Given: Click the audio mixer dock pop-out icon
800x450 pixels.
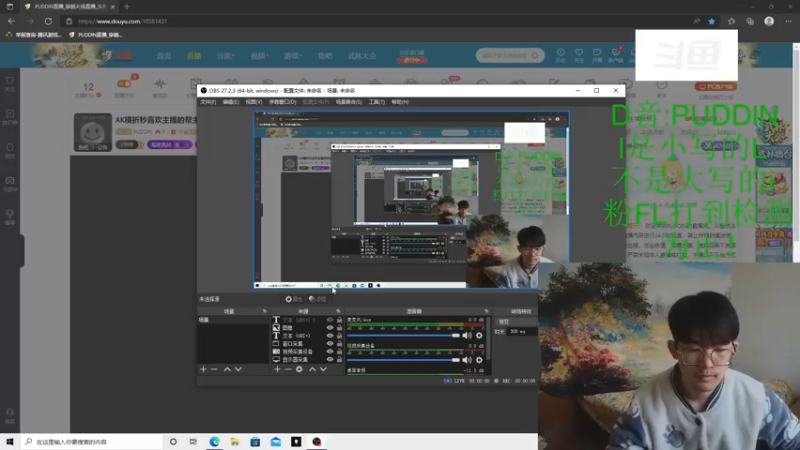Looking at the screenshot, I should [486, 311].
